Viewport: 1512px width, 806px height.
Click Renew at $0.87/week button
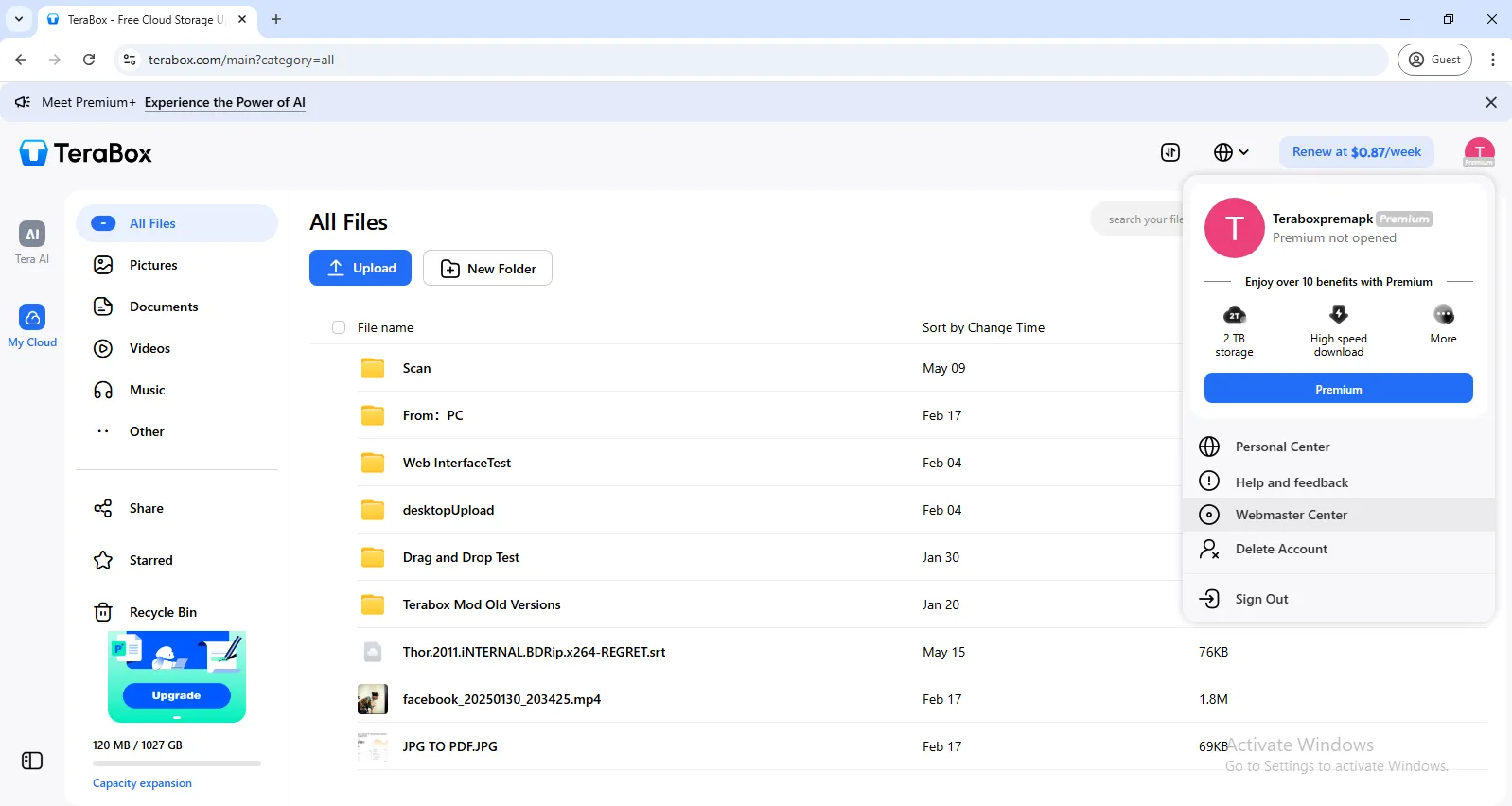pos(1357,152)
